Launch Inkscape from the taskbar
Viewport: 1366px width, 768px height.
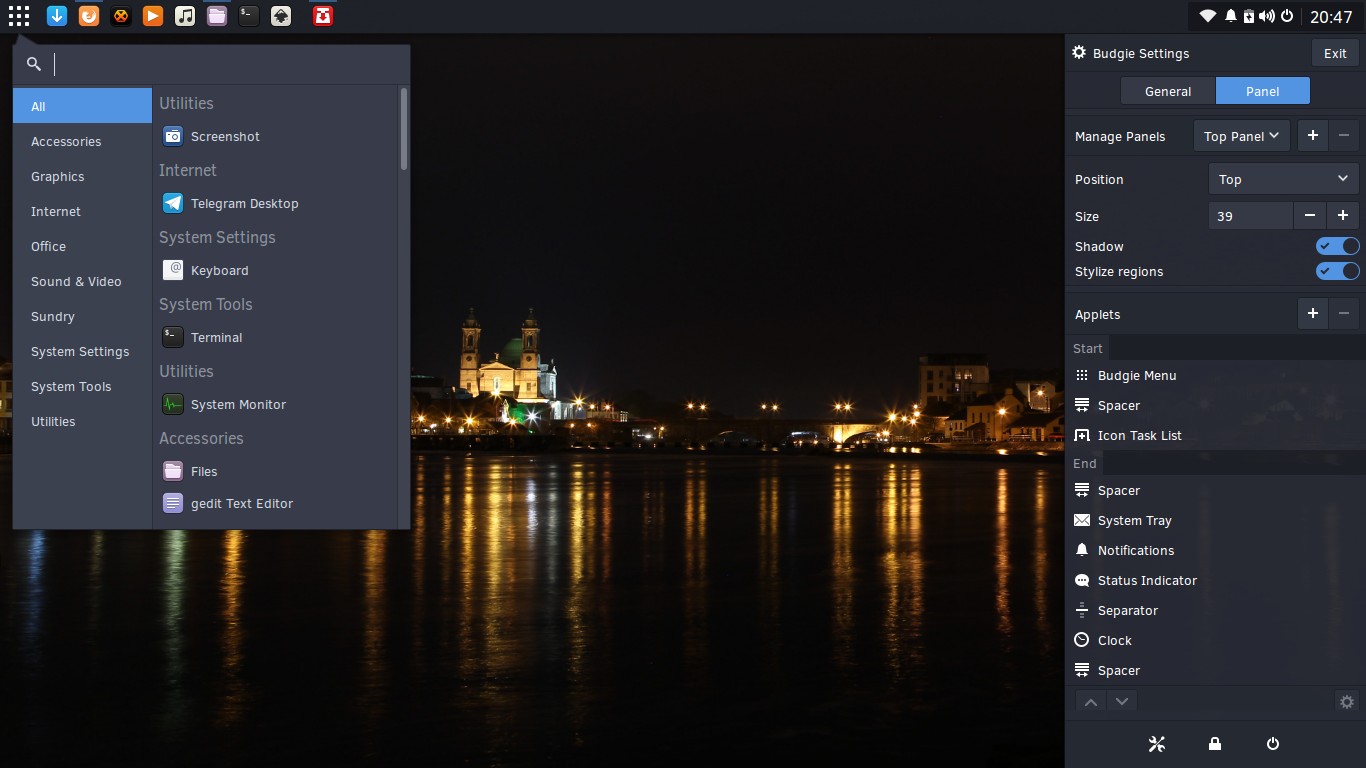pyautogui.click(x=281, y=15)
